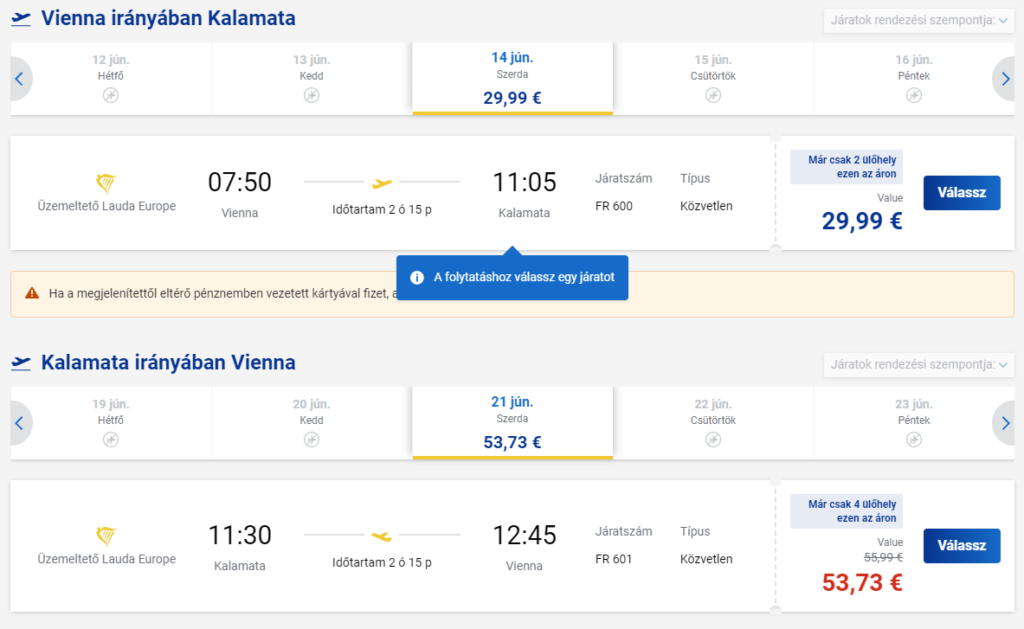Go to previous return dates with left arrow

pyautogui.click(x=20, y=423)
